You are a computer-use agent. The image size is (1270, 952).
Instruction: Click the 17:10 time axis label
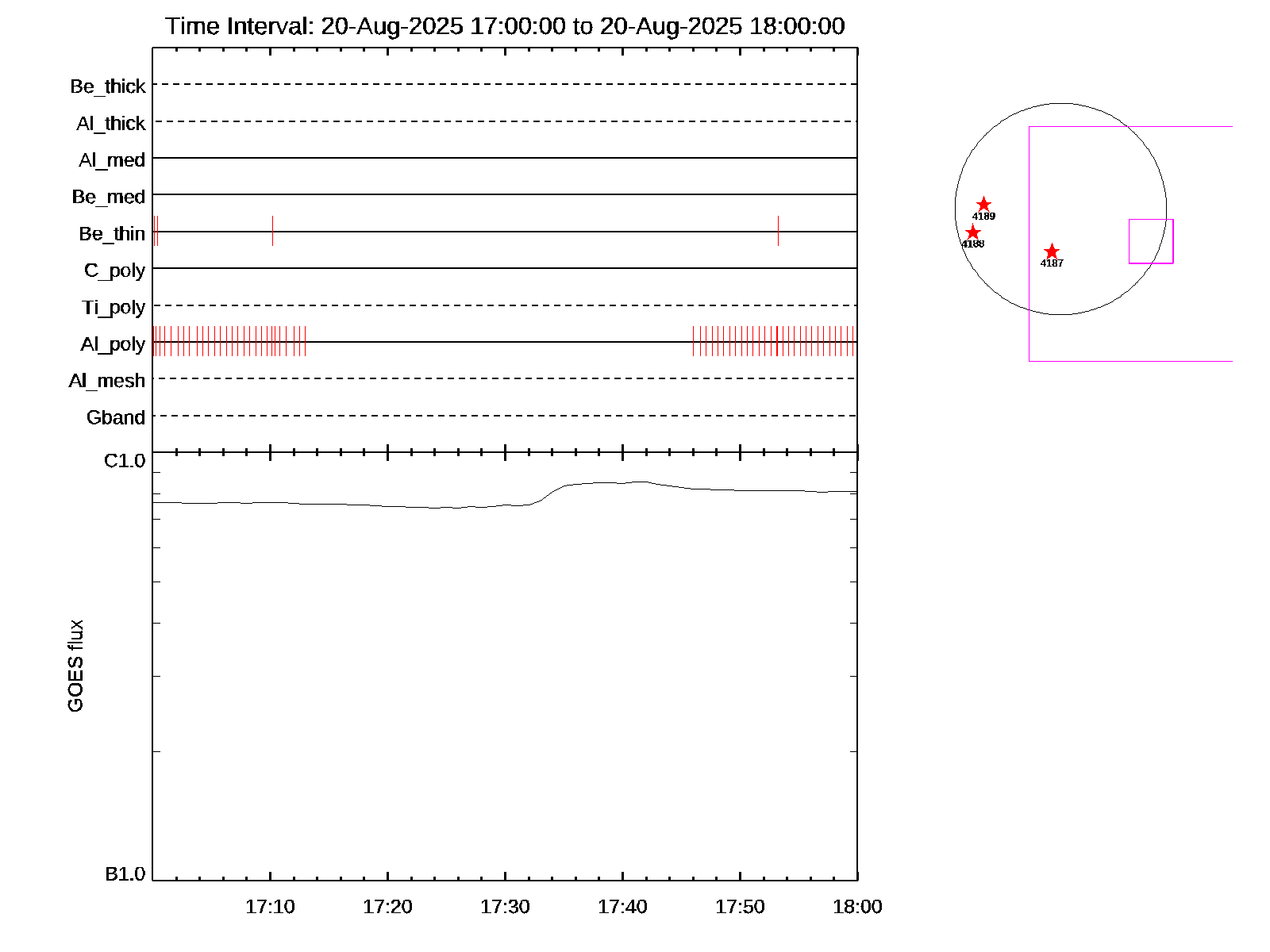click(x=270, y=907)
